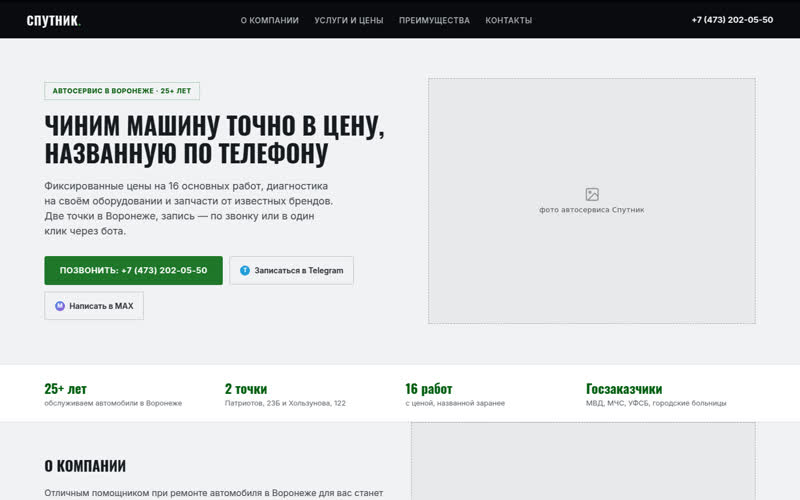Click the МВД, МЧС, УФСБ, городские больницы text

click(656, 403)
